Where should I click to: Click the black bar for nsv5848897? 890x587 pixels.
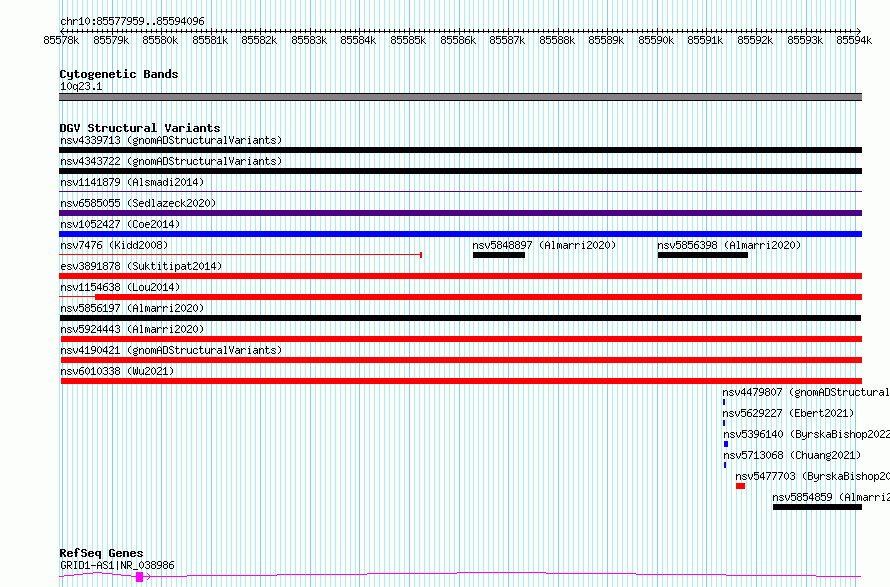click(x=499, y=255)
